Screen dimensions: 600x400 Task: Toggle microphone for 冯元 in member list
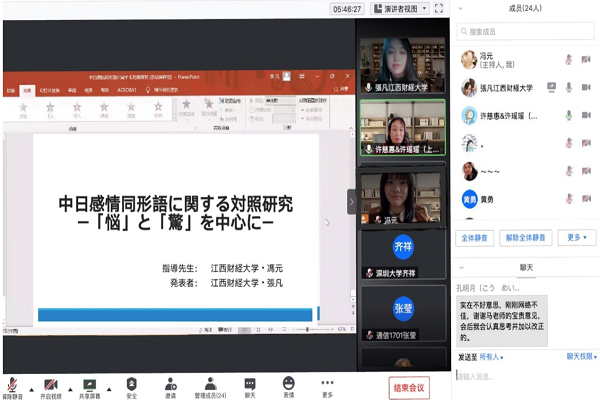point(569,60)
